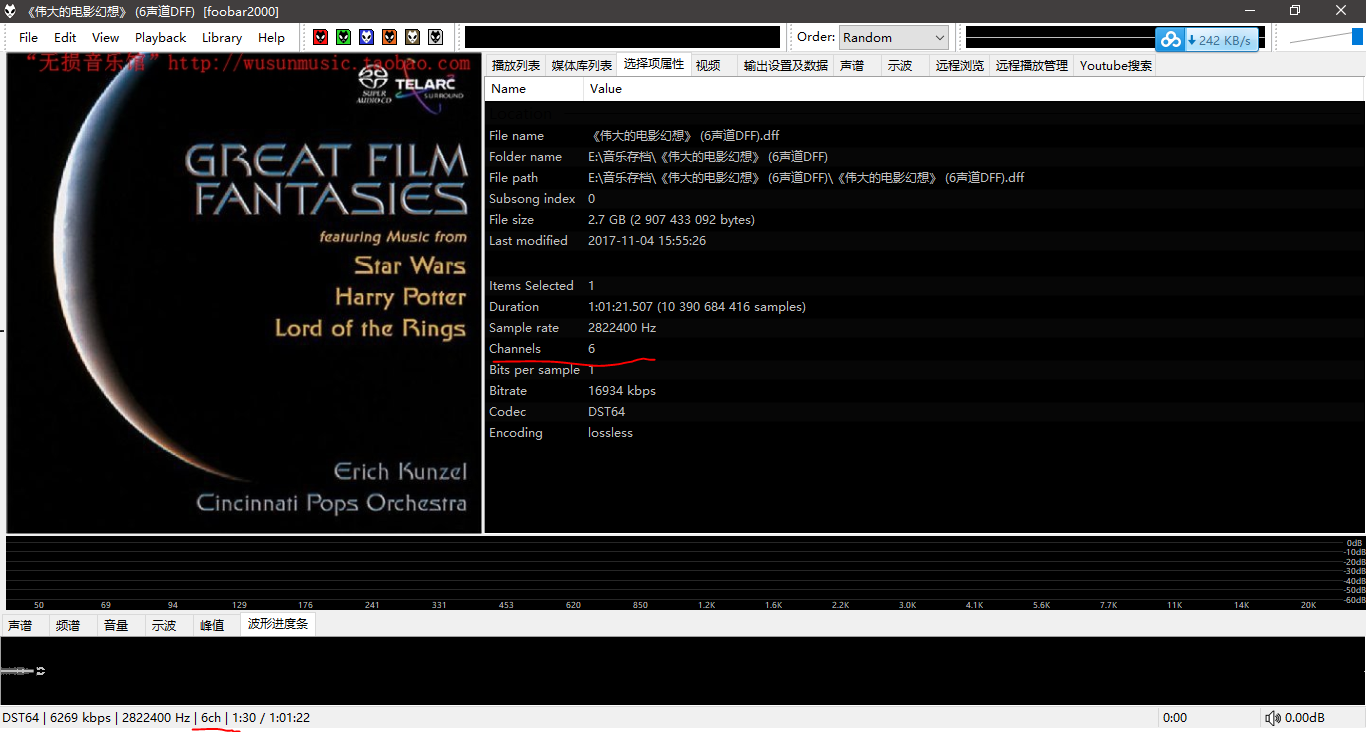Select the 峰值 tab in bottom panel

[x=212, y=625]
